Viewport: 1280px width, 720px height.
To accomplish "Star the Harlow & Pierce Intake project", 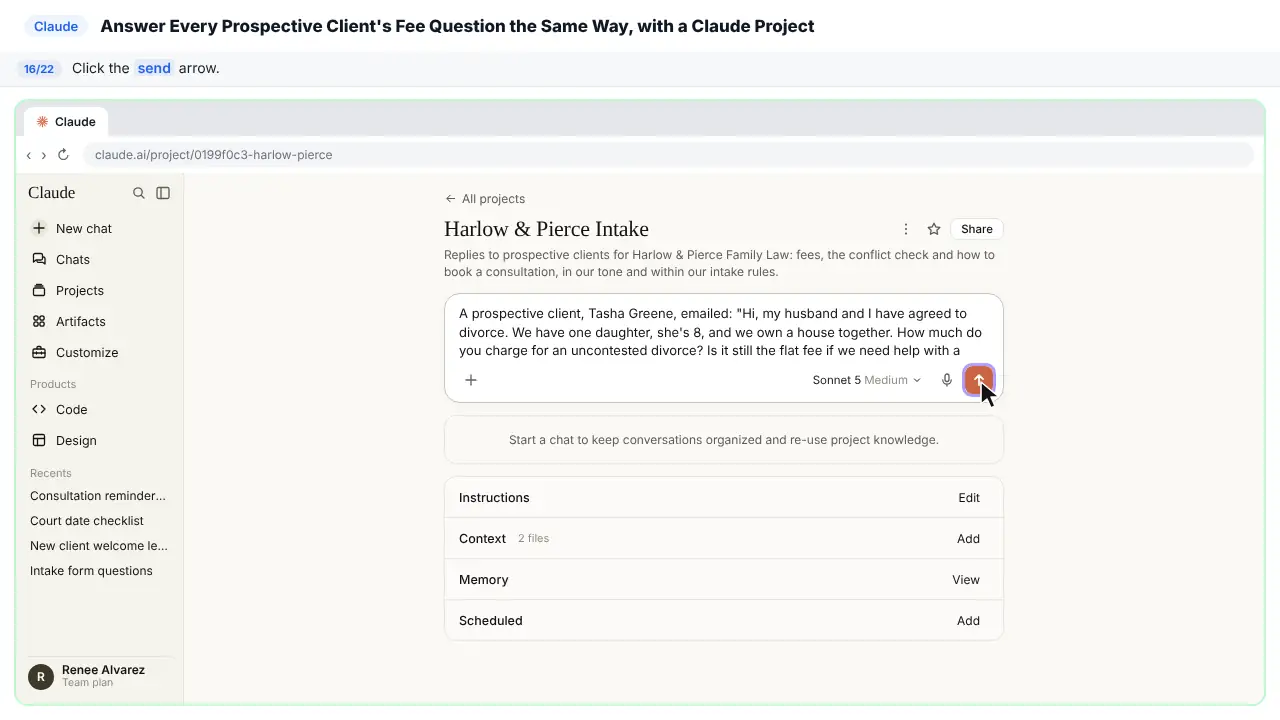I will point(934,229).
